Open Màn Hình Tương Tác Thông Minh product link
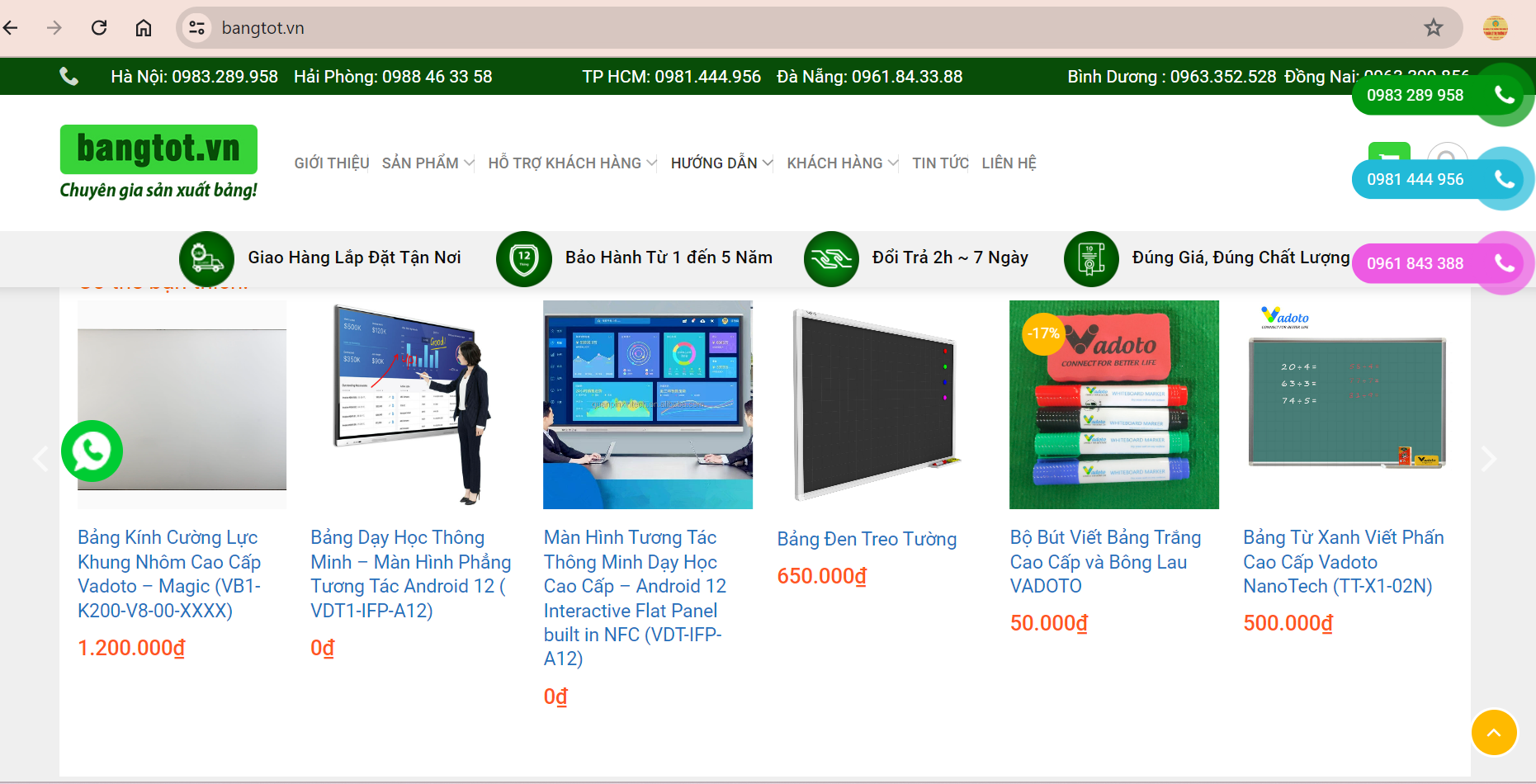The image size is (1536, 784). (636, 598)
